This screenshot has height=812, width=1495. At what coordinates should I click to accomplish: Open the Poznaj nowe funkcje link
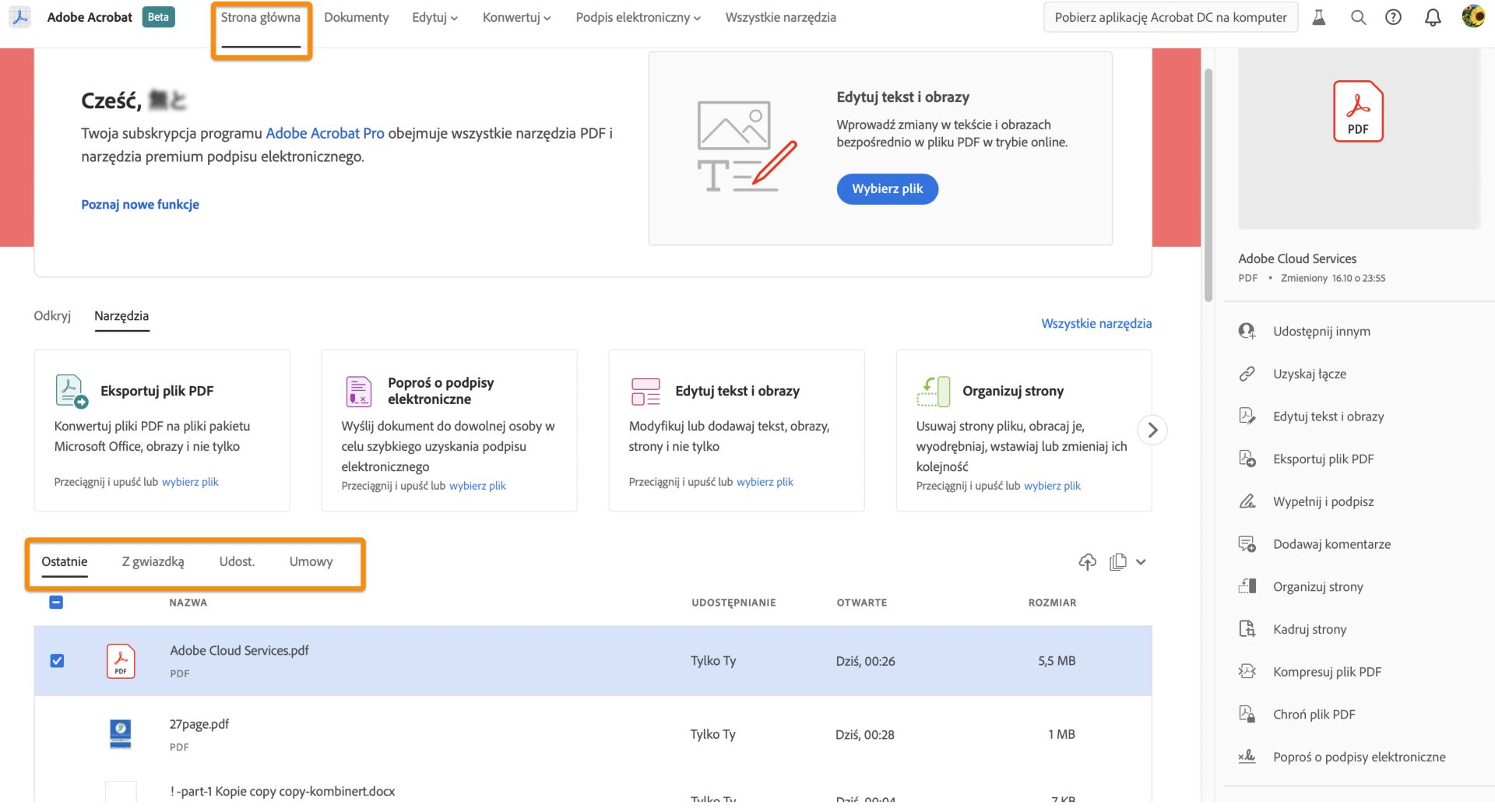pos(140,204)
